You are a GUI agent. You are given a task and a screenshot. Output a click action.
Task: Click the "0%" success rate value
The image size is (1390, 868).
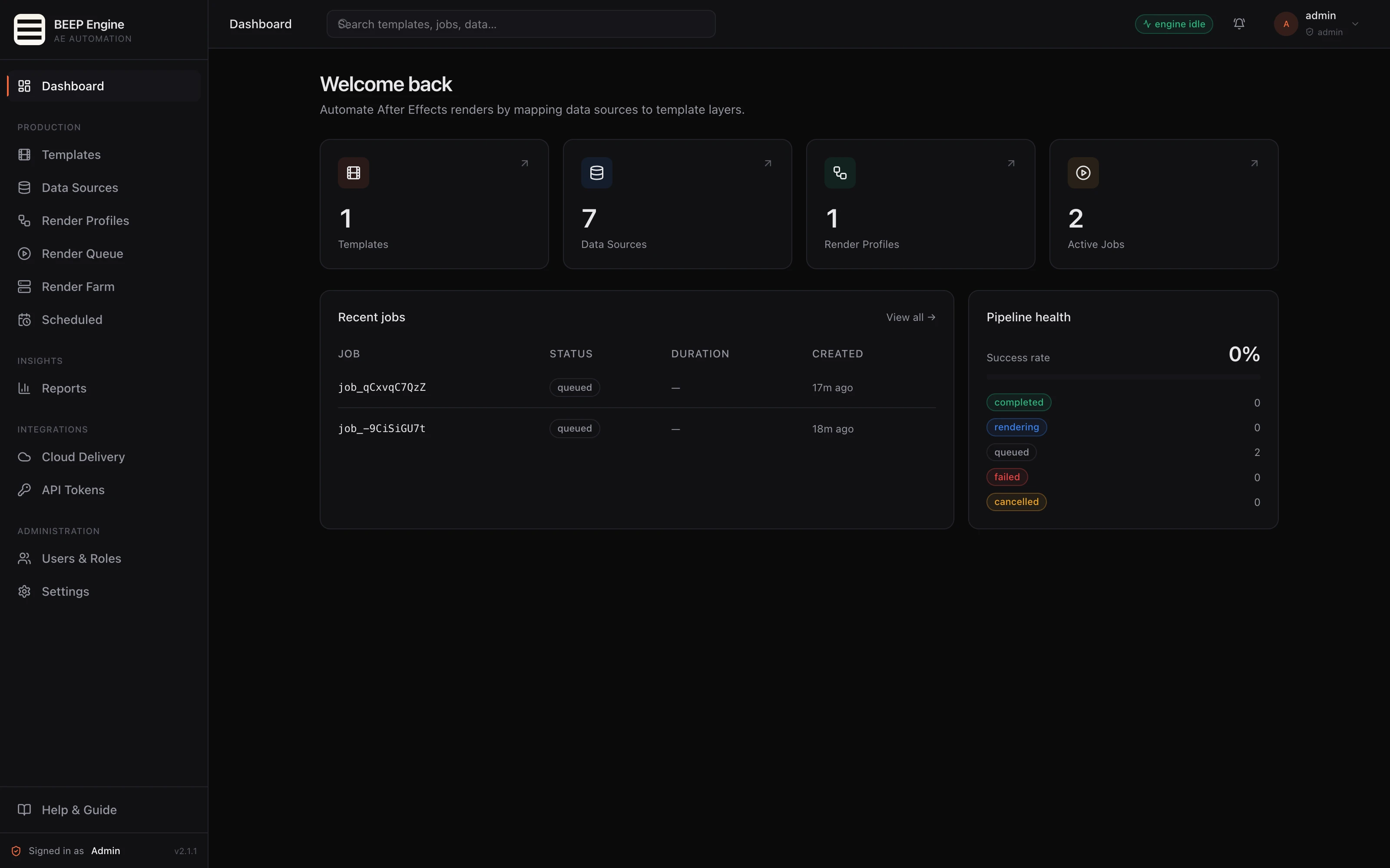point(1244,353)
